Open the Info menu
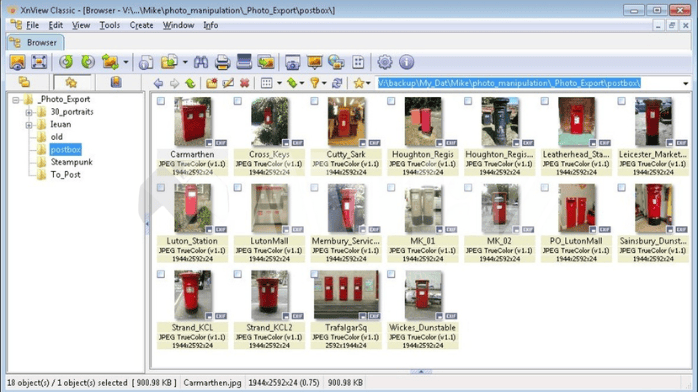This screenshot has width=698, height=392. (211, 25)
